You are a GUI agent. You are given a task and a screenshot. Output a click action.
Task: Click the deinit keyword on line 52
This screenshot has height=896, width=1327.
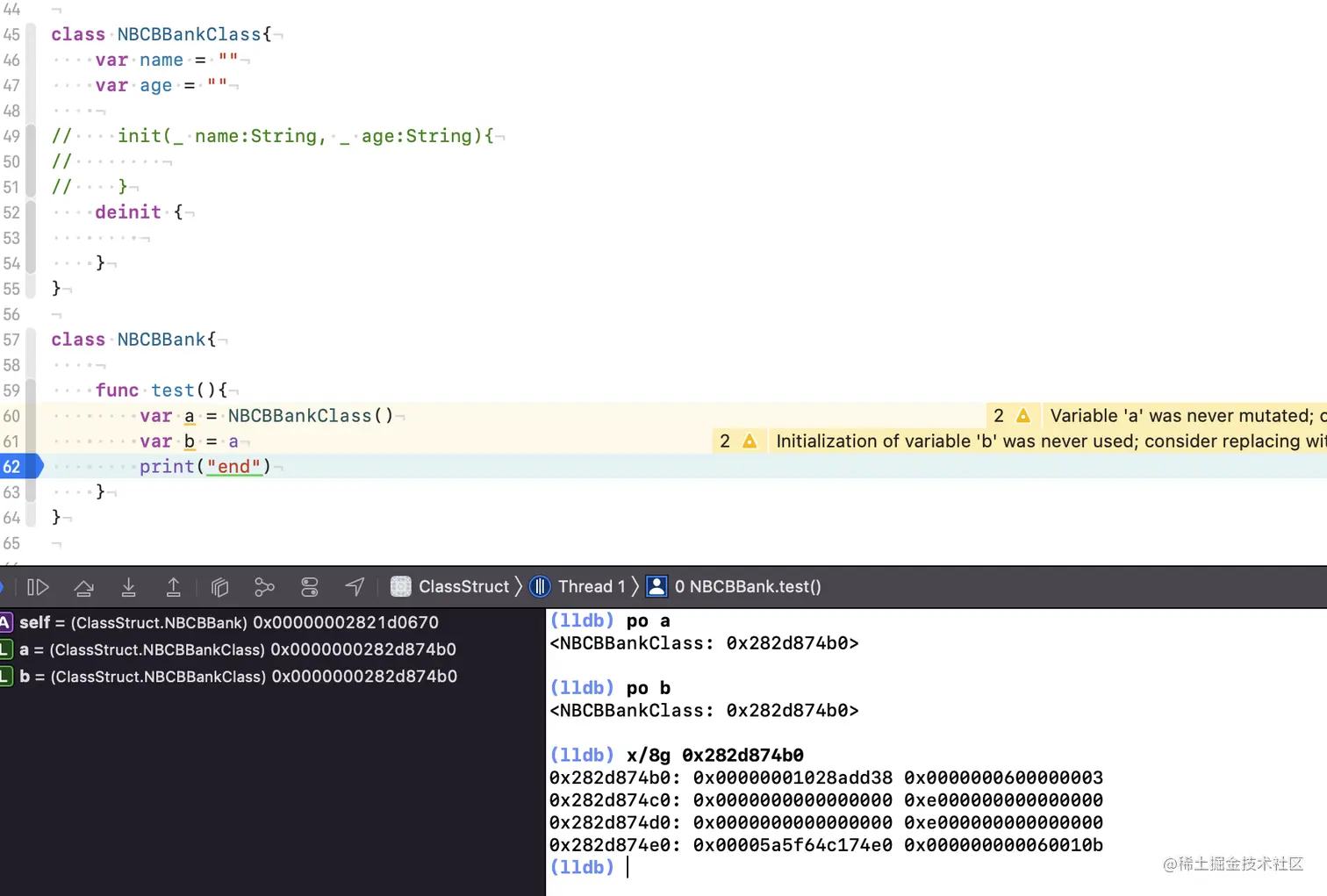click(x=128, y=212)
